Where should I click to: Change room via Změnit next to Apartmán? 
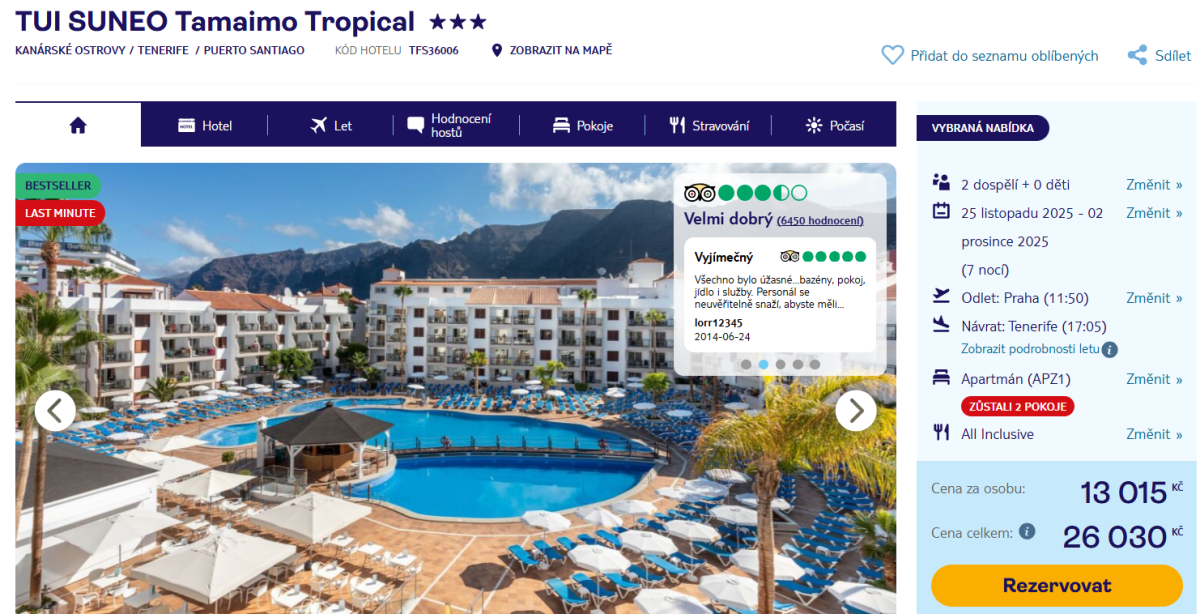pyautogui.click(x=1154, y=379)
